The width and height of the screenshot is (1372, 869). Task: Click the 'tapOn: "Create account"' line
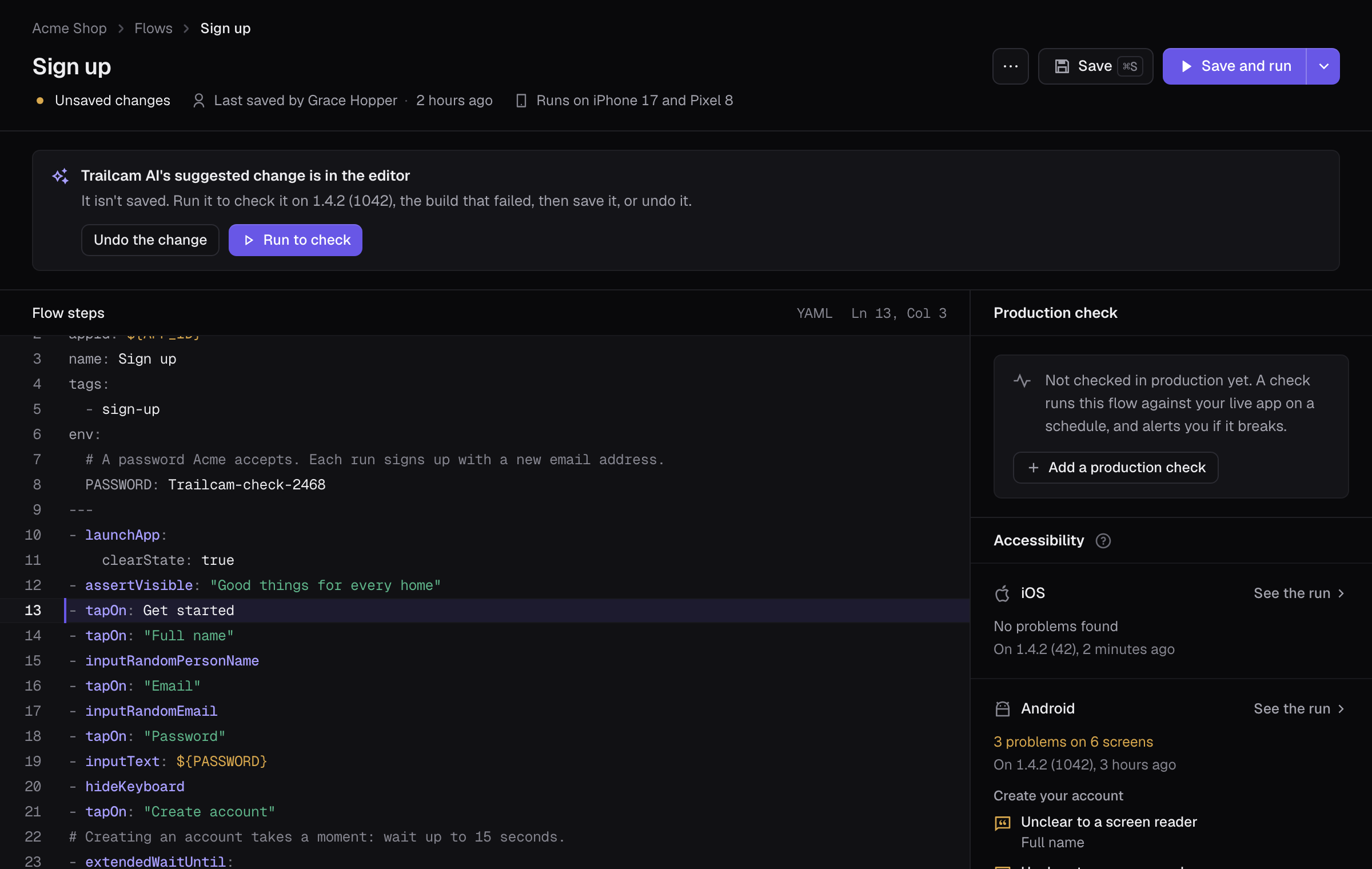pyautogui.click(x=171, y=812)
